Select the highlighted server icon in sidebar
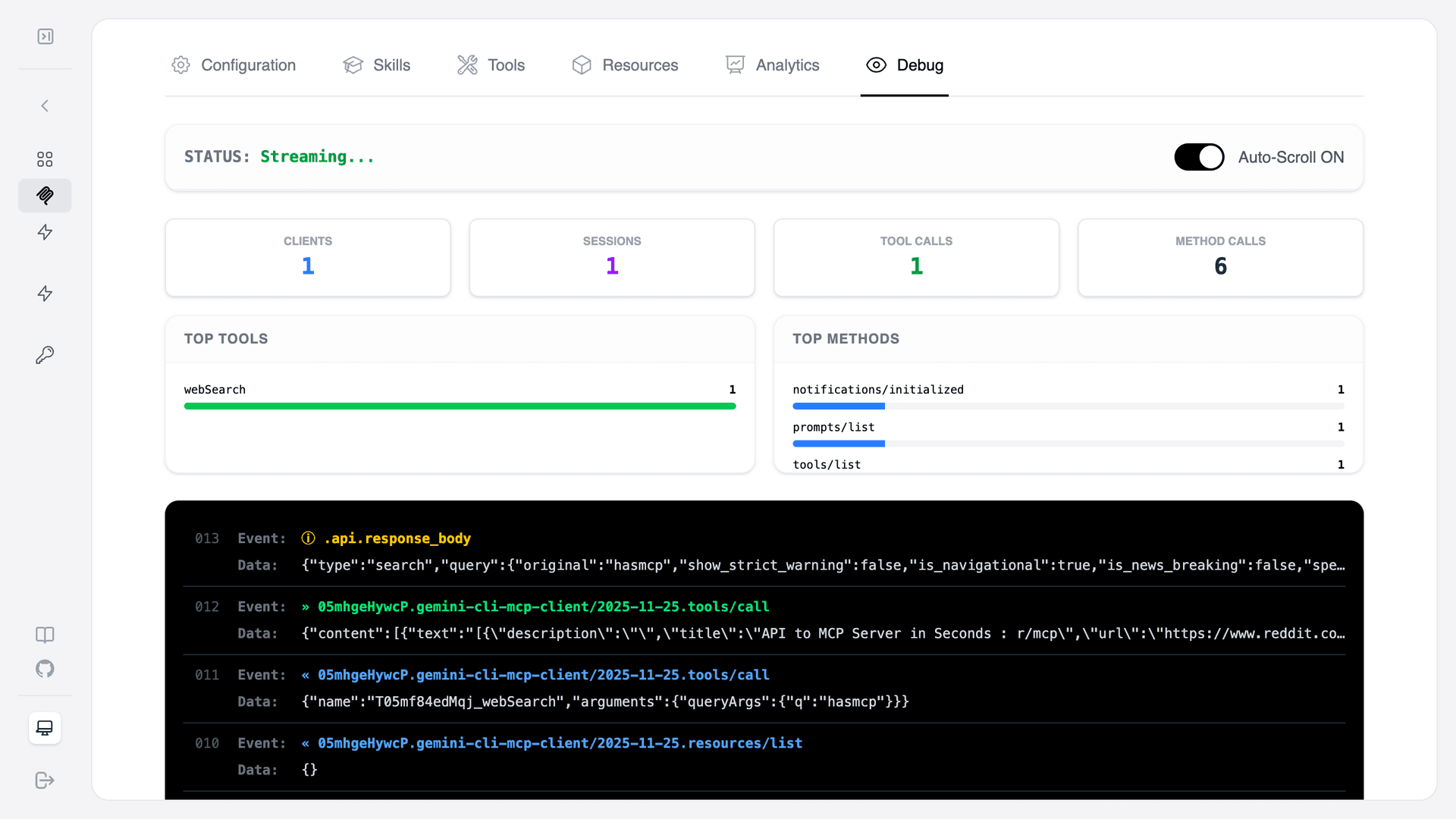Screen dimensions: 1456x819 [45, 196]
